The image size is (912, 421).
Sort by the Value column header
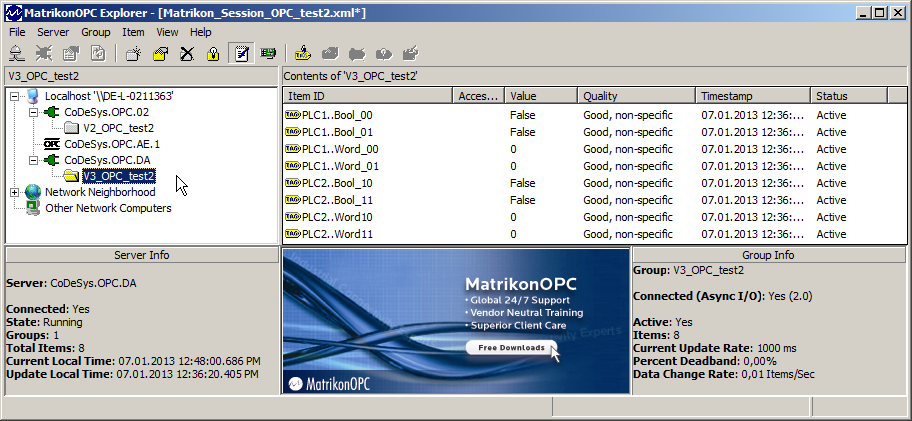tap(541, 96)
